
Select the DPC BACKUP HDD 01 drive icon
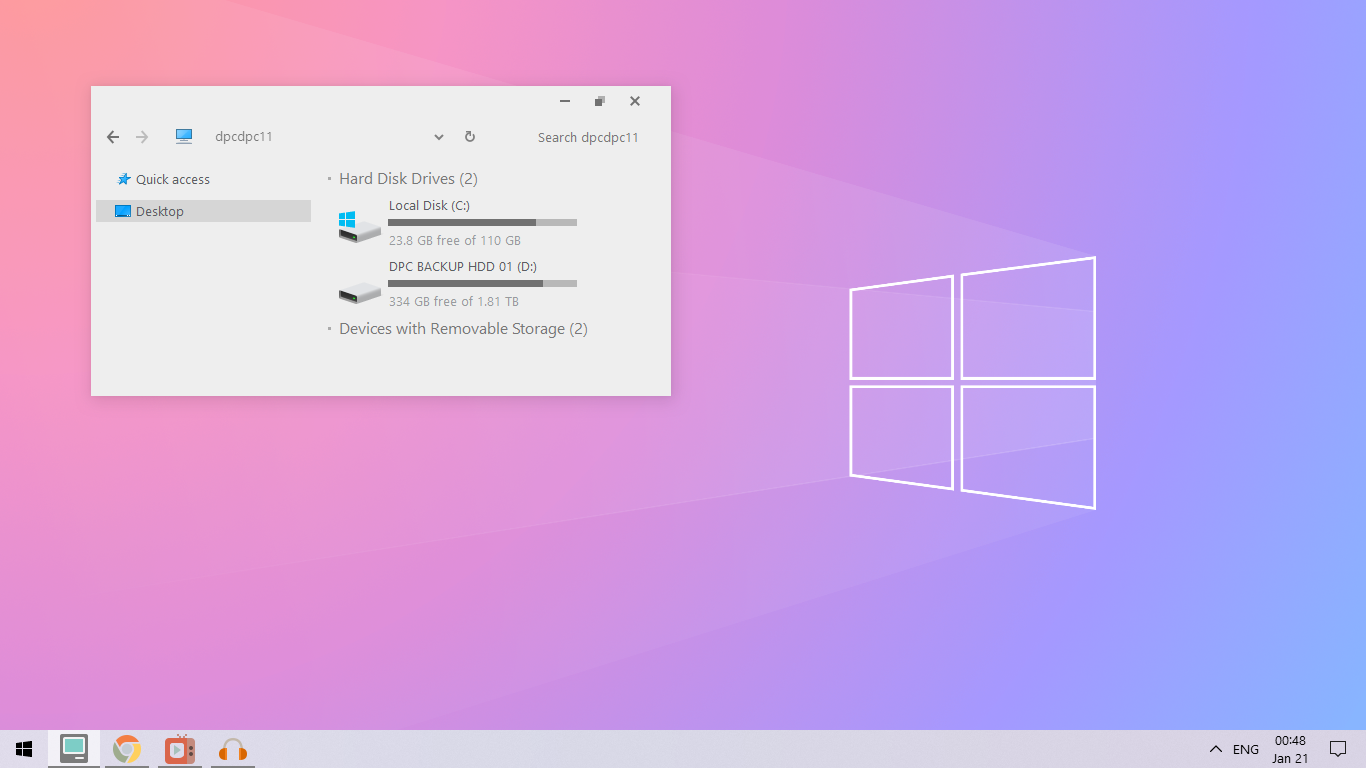tap(359, 293)
